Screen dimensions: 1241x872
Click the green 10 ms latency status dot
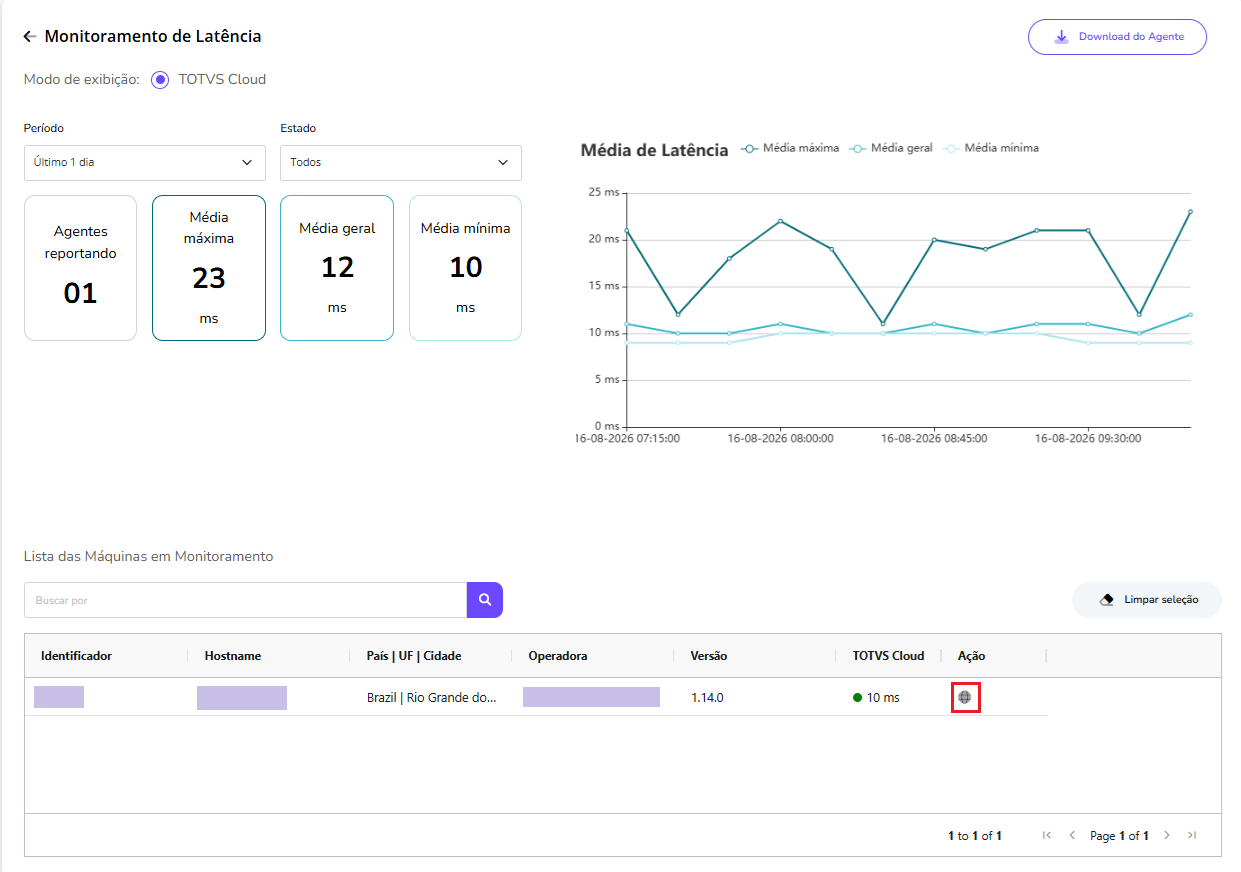click(857, 698)
